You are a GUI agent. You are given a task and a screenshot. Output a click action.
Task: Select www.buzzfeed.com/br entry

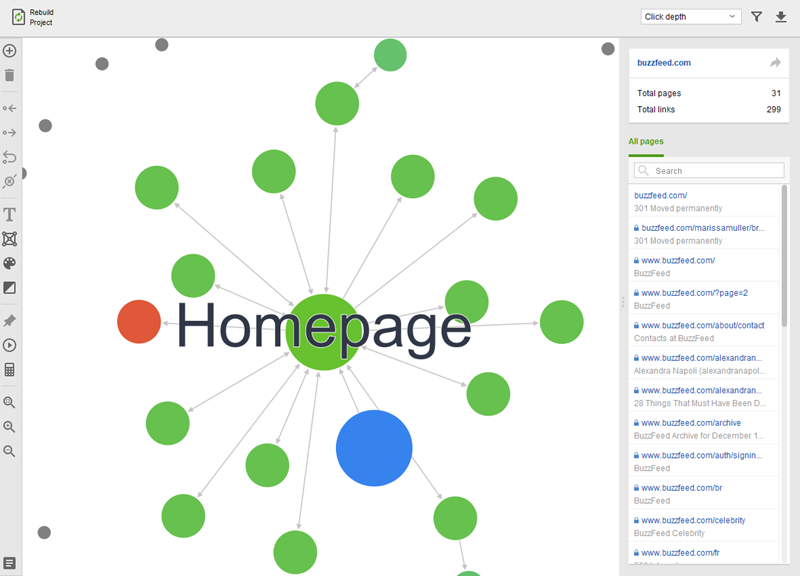tap(704, 494)
